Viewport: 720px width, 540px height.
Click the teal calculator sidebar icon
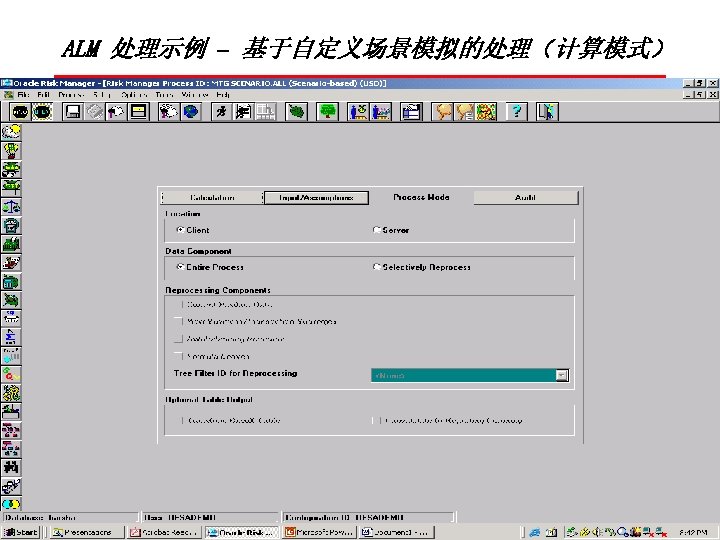(x=11, y=281)
